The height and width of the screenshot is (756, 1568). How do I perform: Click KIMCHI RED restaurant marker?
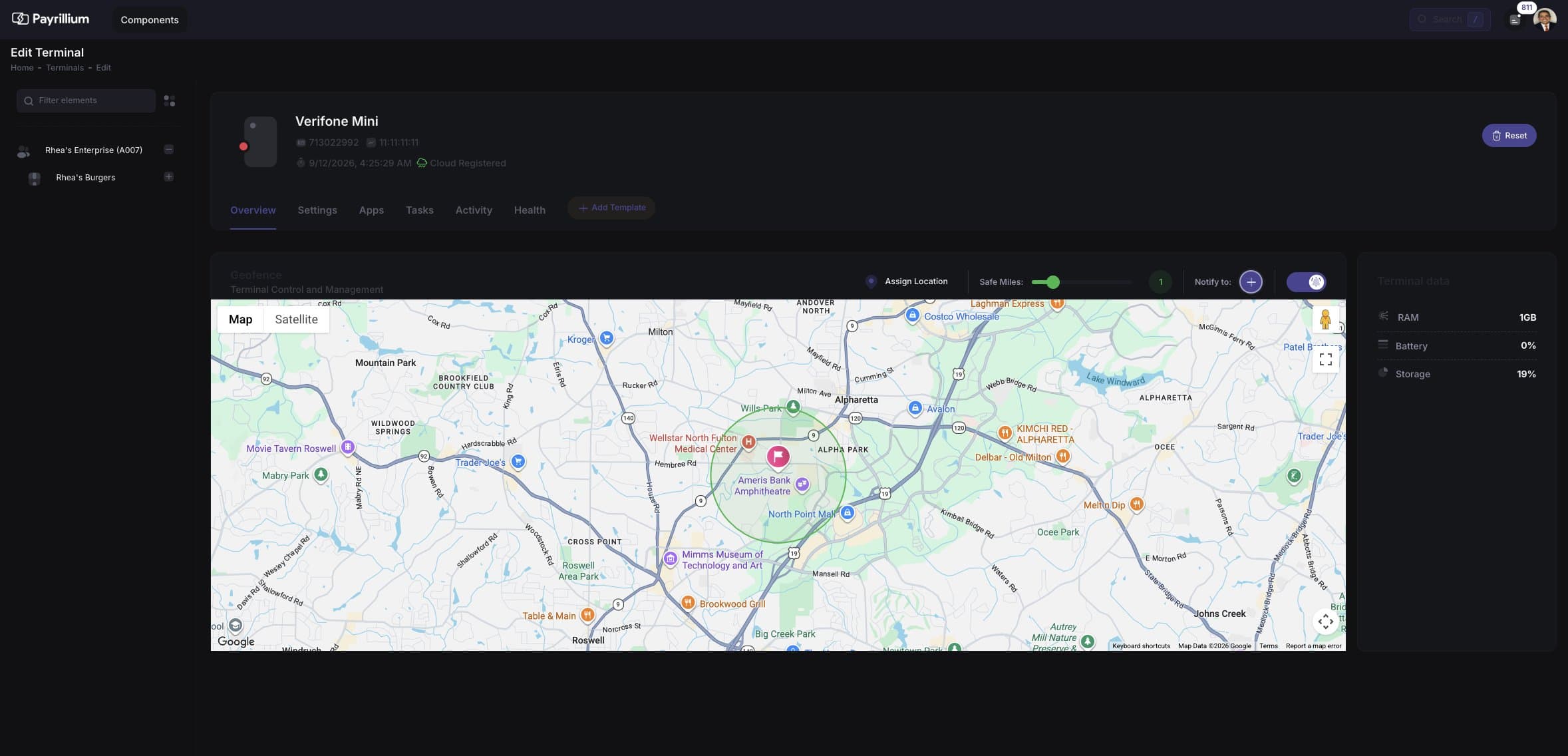[1005, 433]
